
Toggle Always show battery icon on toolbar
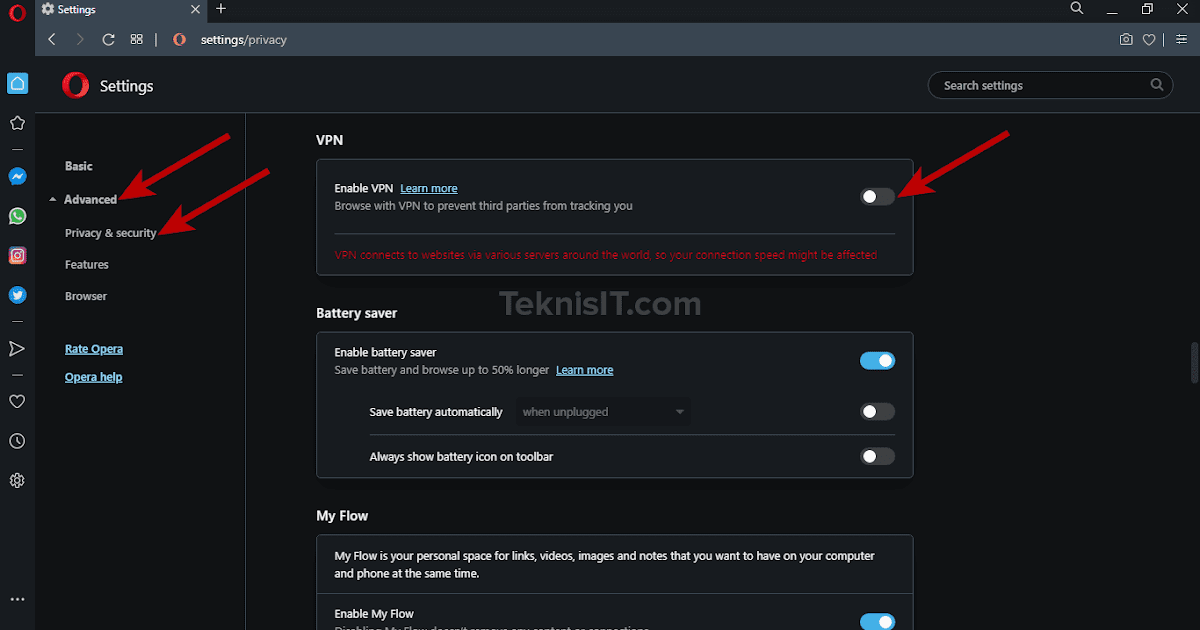(x=877, y=456)
